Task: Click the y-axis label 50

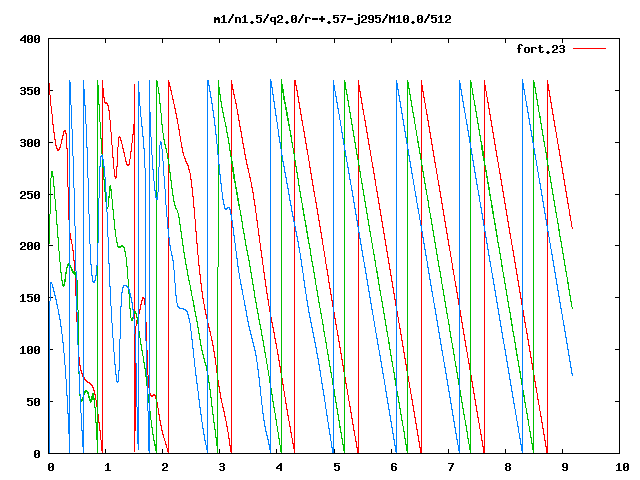Action: pyautogui.click(x=33, y=402)
